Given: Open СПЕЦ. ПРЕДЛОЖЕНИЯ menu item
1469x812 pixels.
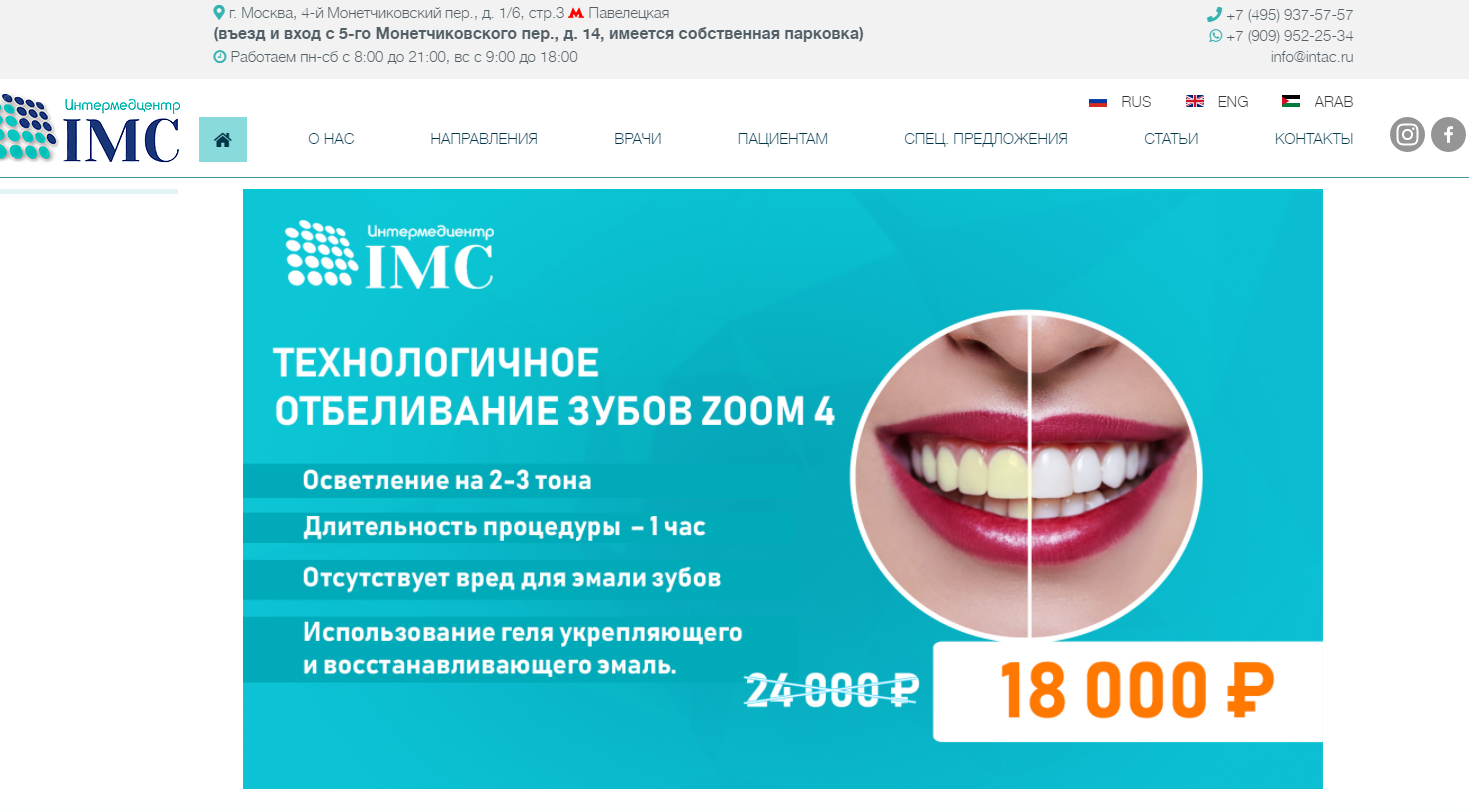Looking at the screenshot, I should point(986,139).
